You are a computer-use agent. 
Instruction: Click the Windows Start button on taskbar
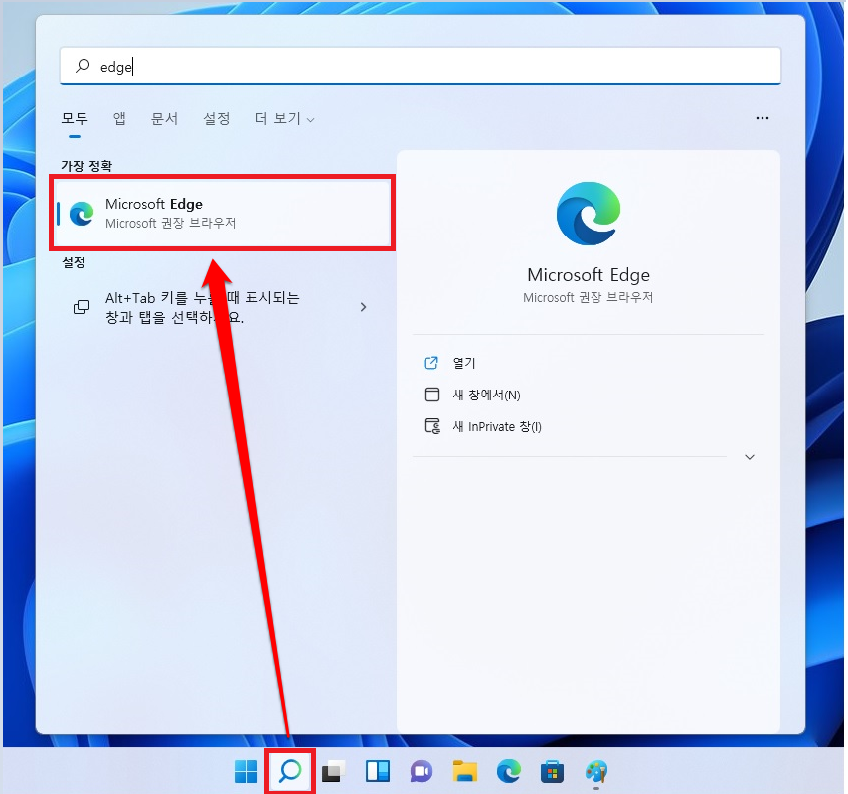click(246, 771)
